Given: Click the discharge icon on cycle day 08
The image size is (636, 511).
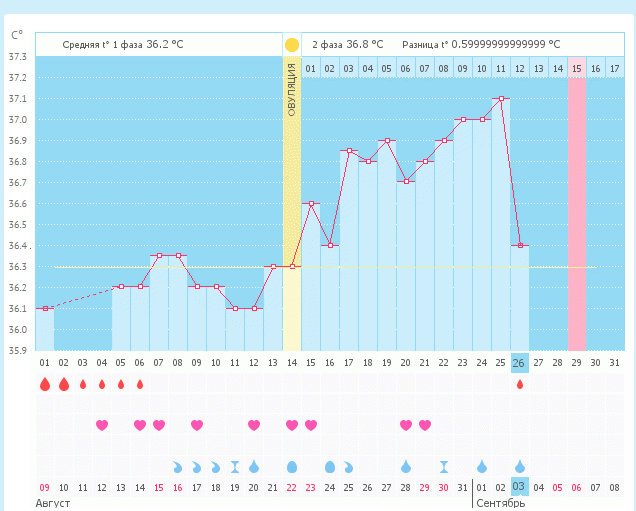Looking at the screenshot, I should [x=178, y=466].
